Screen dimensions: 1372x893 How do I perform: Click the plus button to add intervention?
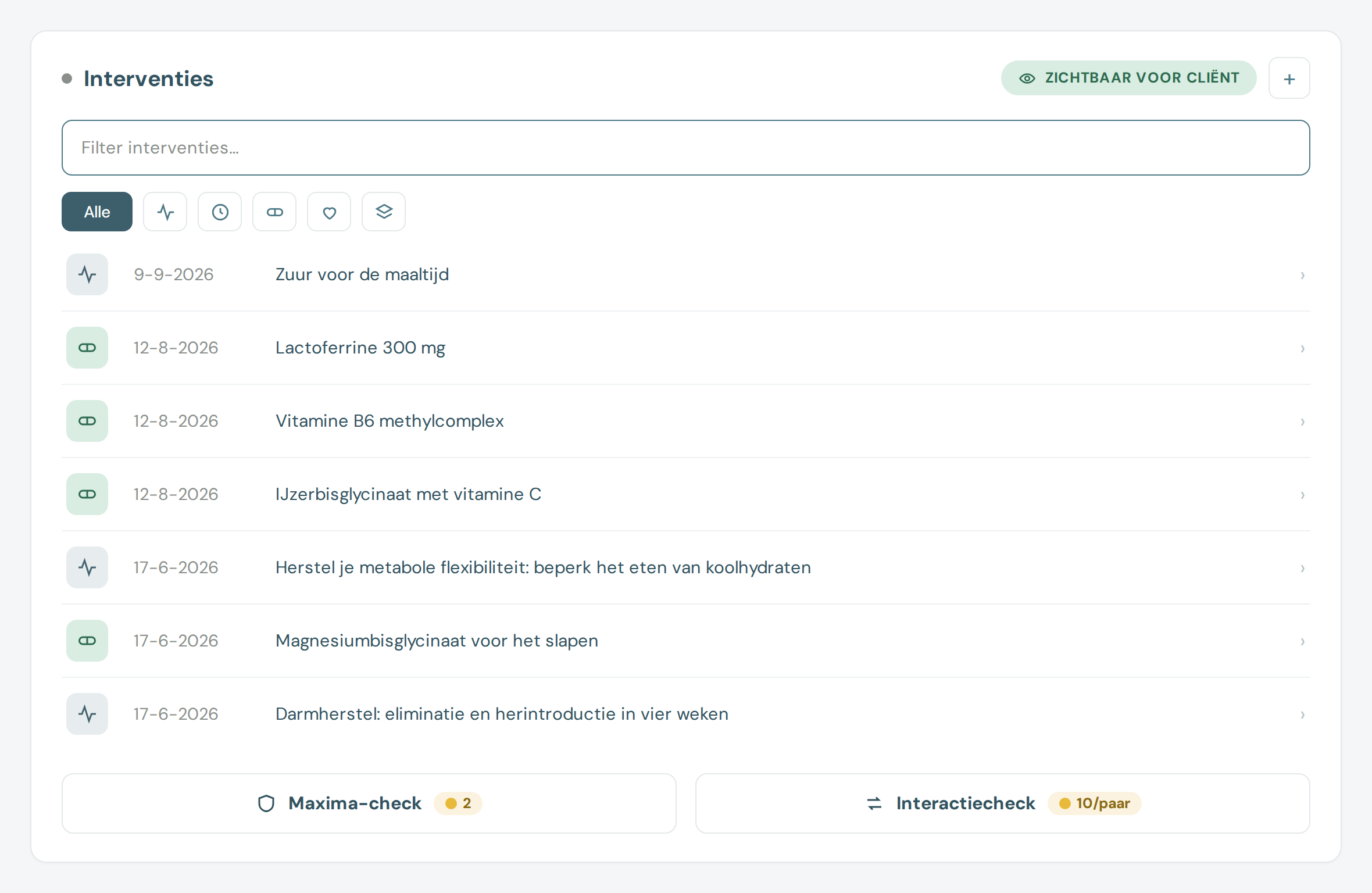(x=1289, y=78)
